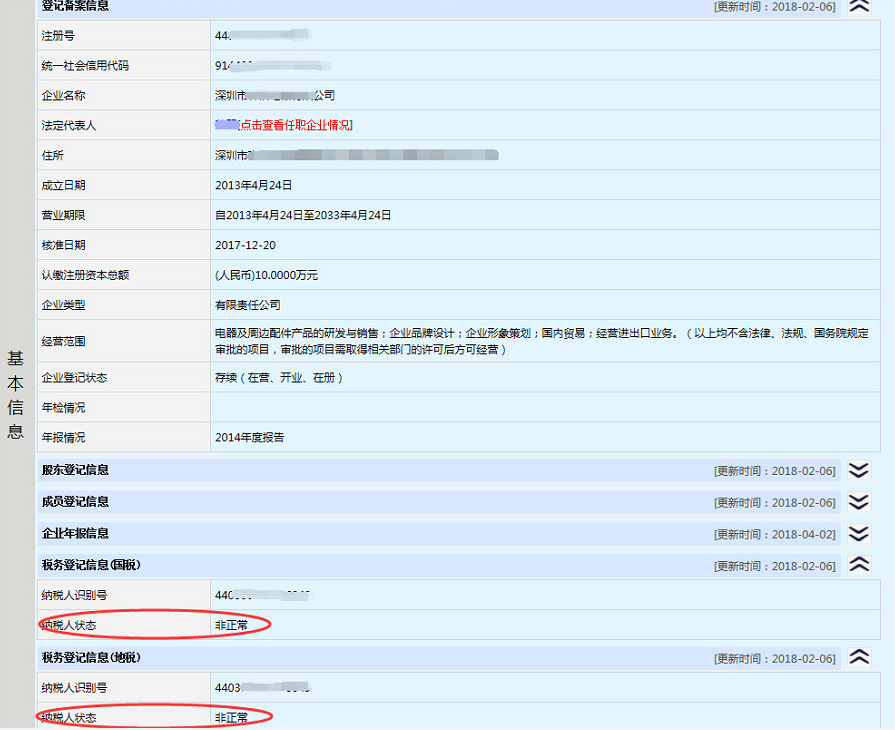Click the 地税 纳税人状态 非正常 value
Viewport: 895px width, 730px height.
[232, 718]
